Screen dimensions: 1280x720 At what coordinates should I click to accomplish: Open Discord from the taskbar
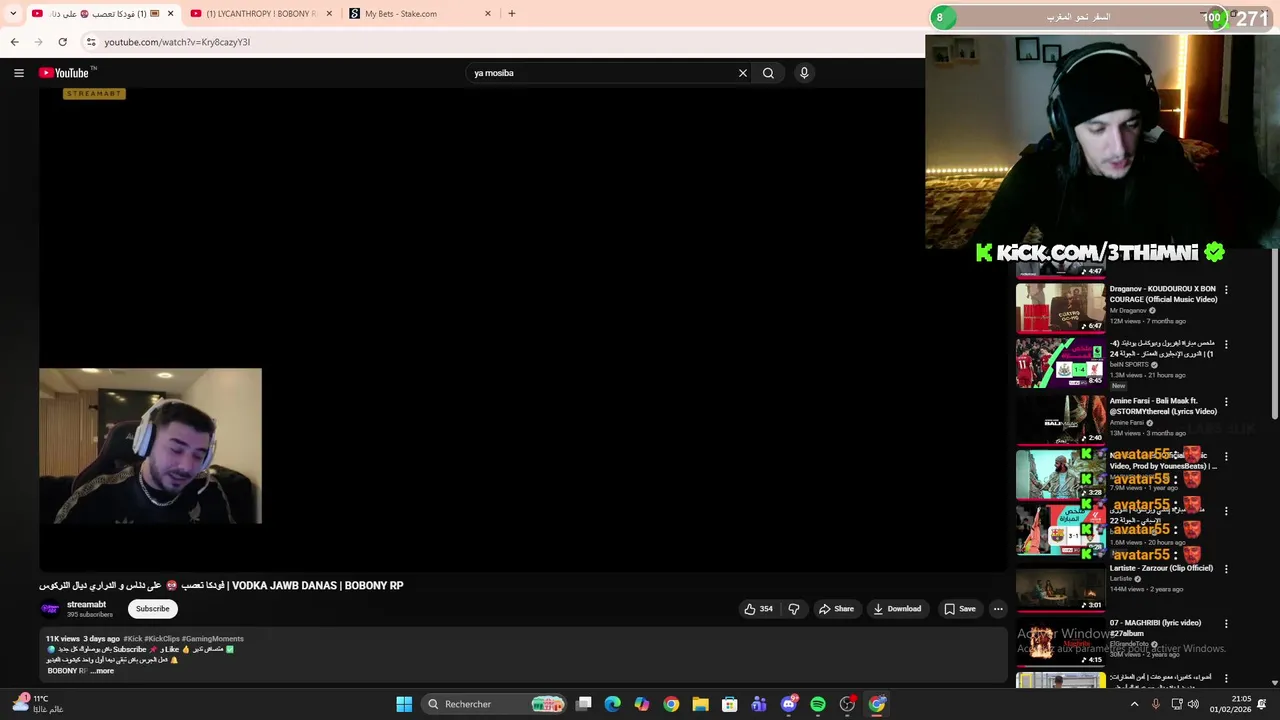(789, 704)
